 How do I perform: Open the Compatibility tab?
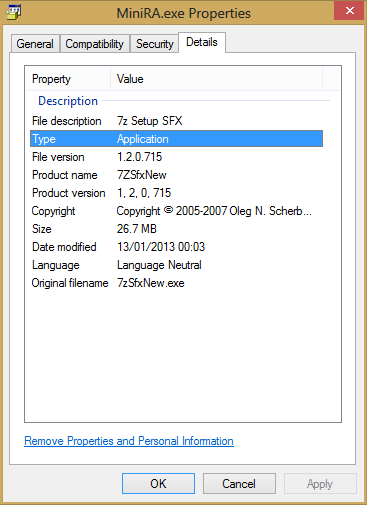95,44
